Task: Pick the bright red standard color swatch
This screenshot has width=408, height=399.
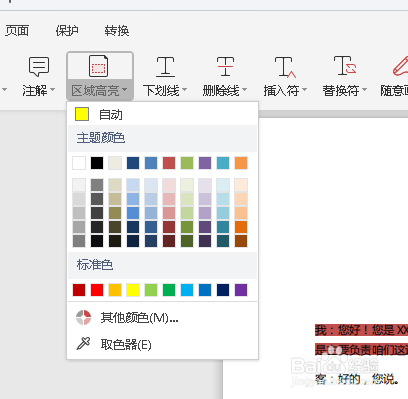Action: 97,290
